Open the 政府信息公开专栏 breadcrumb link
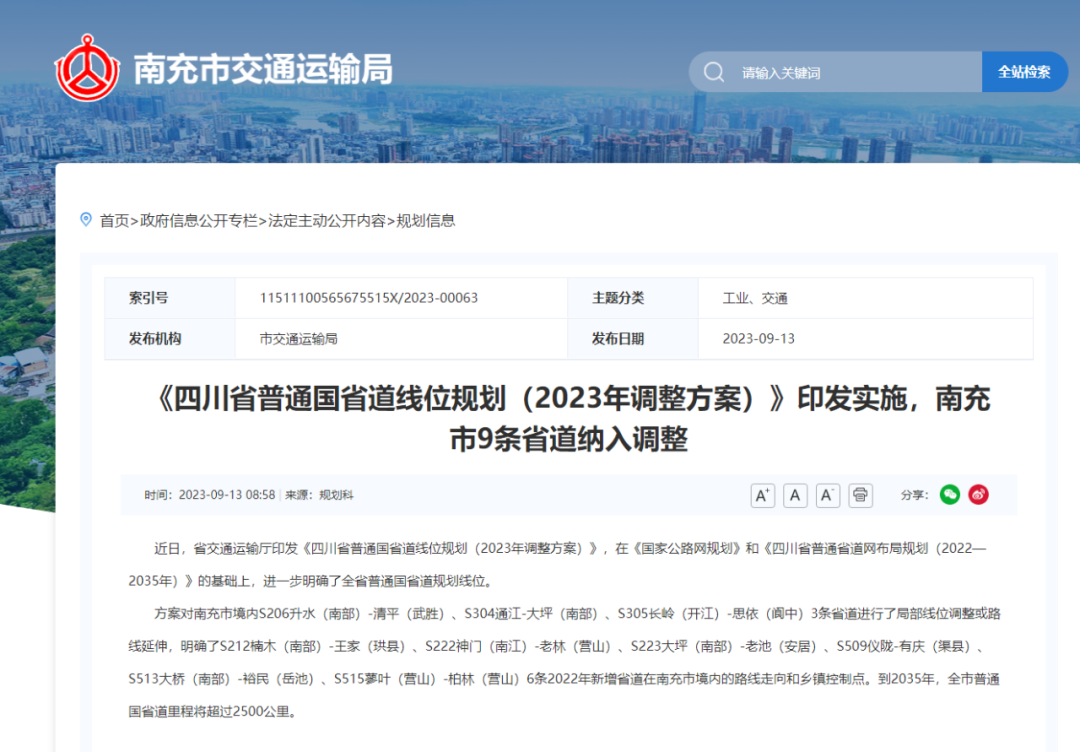The image size is (1080, 752). (x=198, y=220)
